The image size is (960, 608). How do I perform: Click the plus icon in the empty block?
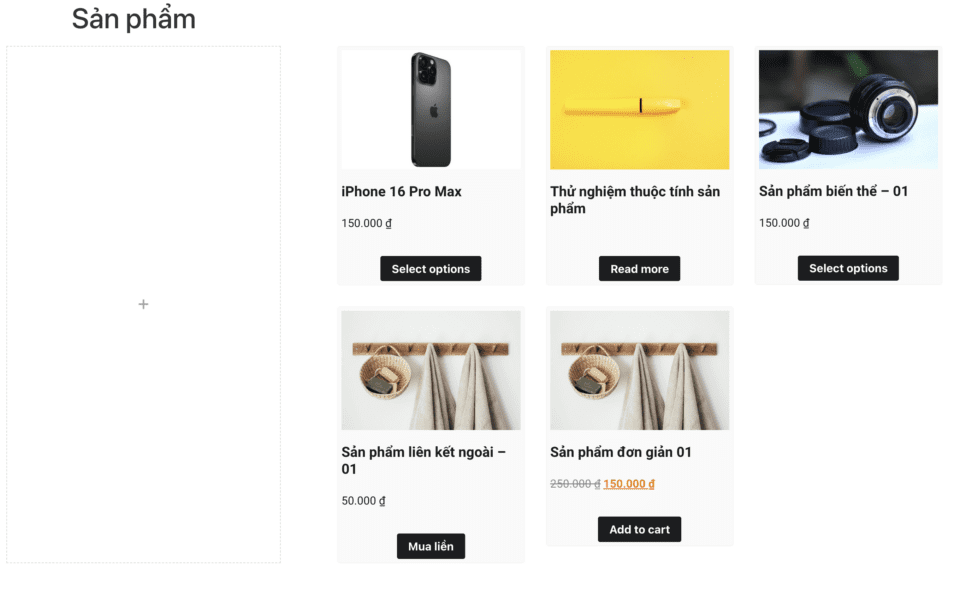click(x=143, y=304)
